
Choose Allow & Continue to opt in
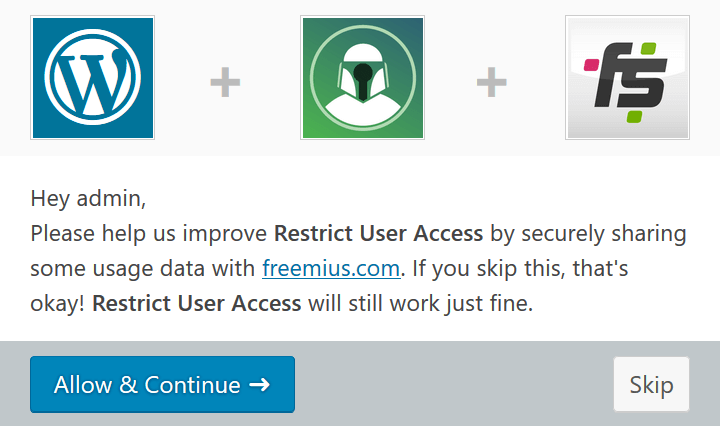(x=163, y=384)
